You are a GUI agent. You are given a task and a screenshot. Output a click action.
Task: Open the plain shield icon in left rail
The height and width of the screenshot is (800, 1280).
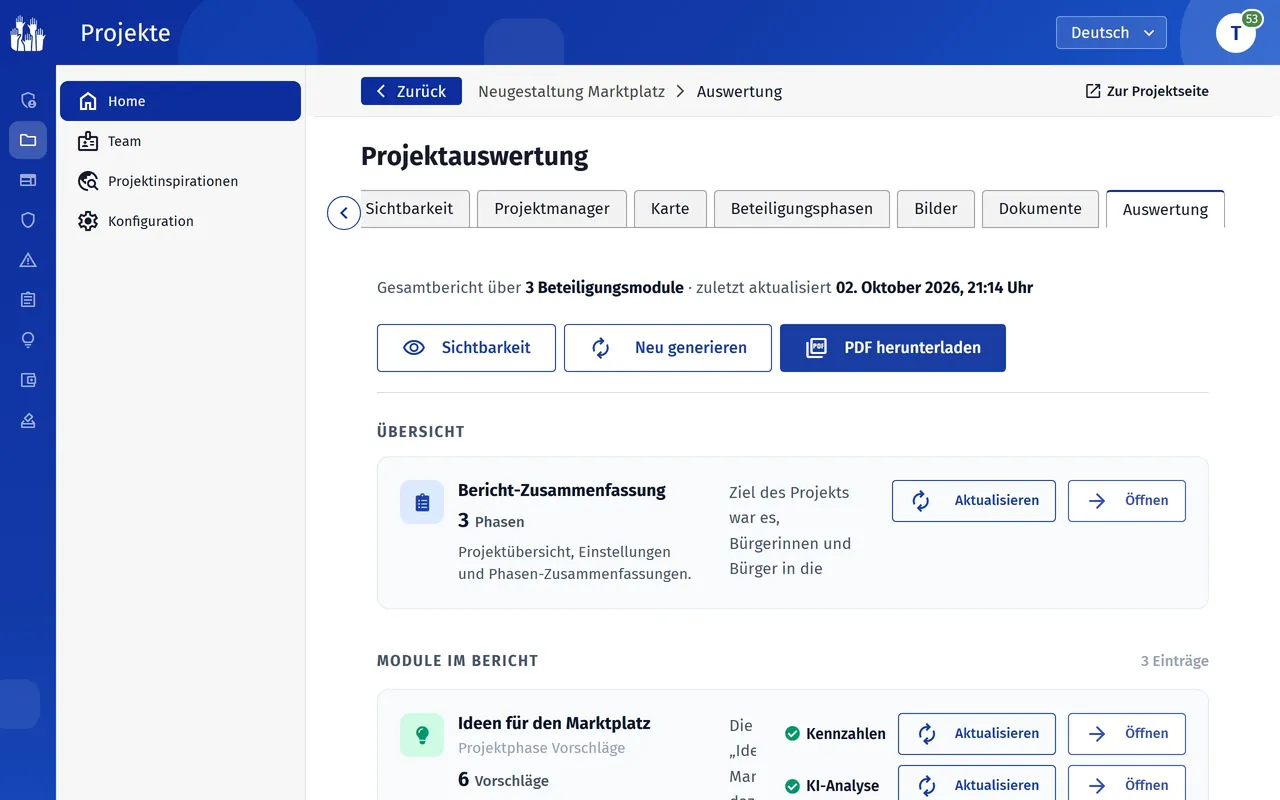28,220
